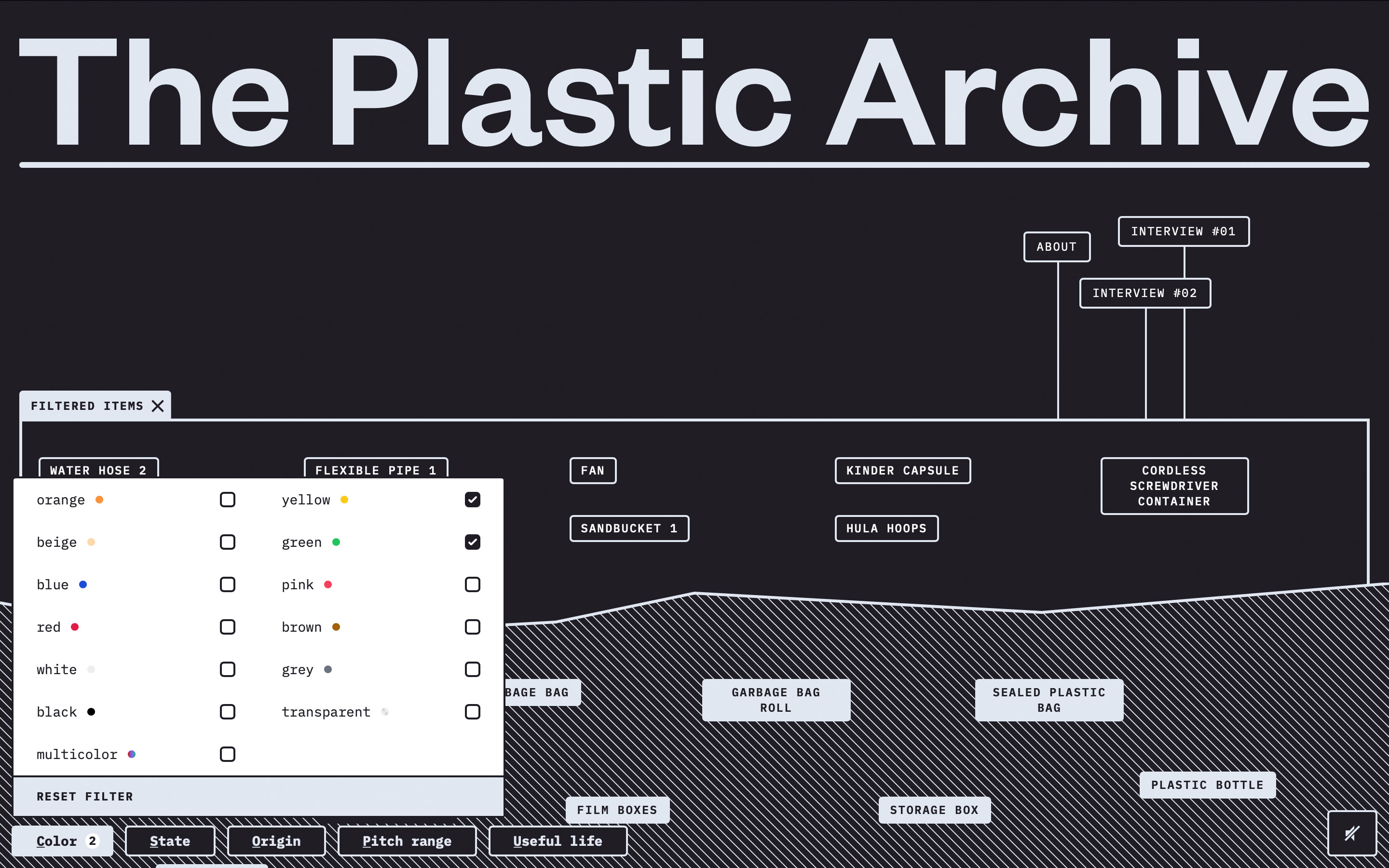Click the multicolor gradient dot icon
Screen dimensions: 1389x868
click(x=132, y=754)
